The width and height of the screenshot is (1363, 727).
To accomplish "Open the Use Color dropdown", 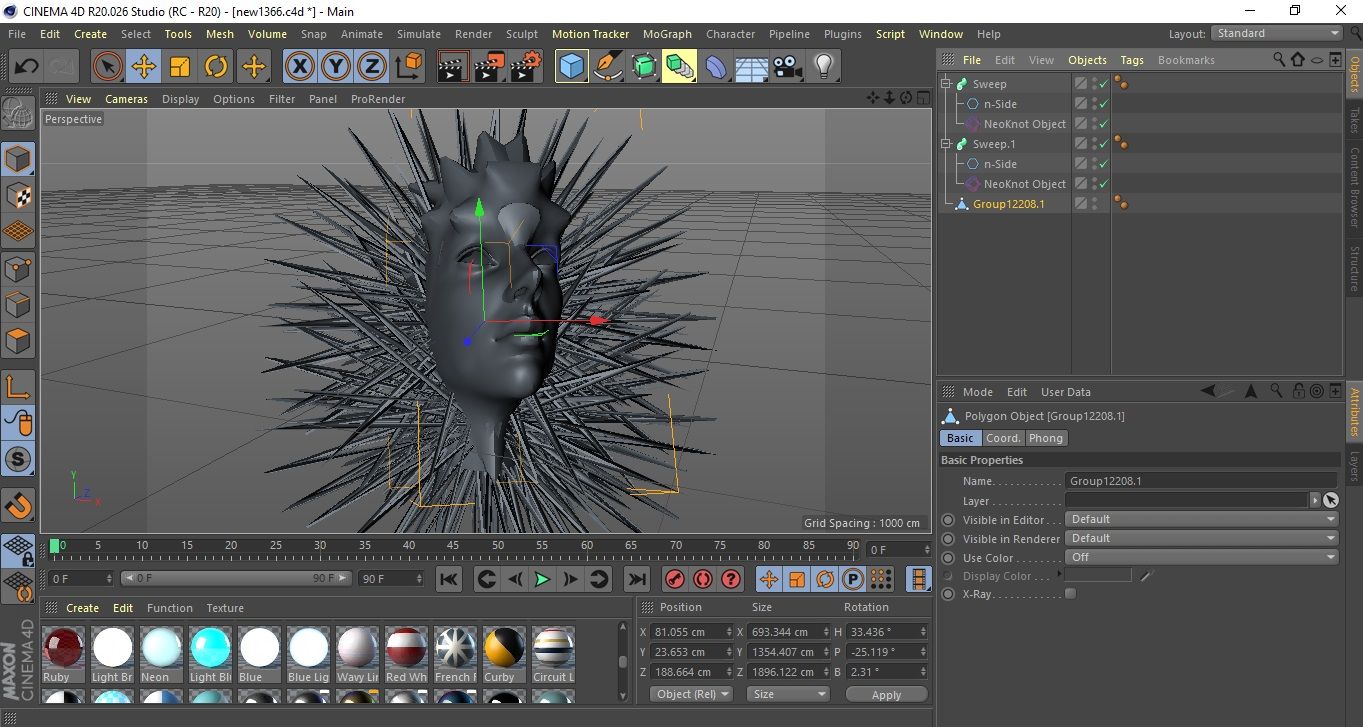I will (1202, 557).
